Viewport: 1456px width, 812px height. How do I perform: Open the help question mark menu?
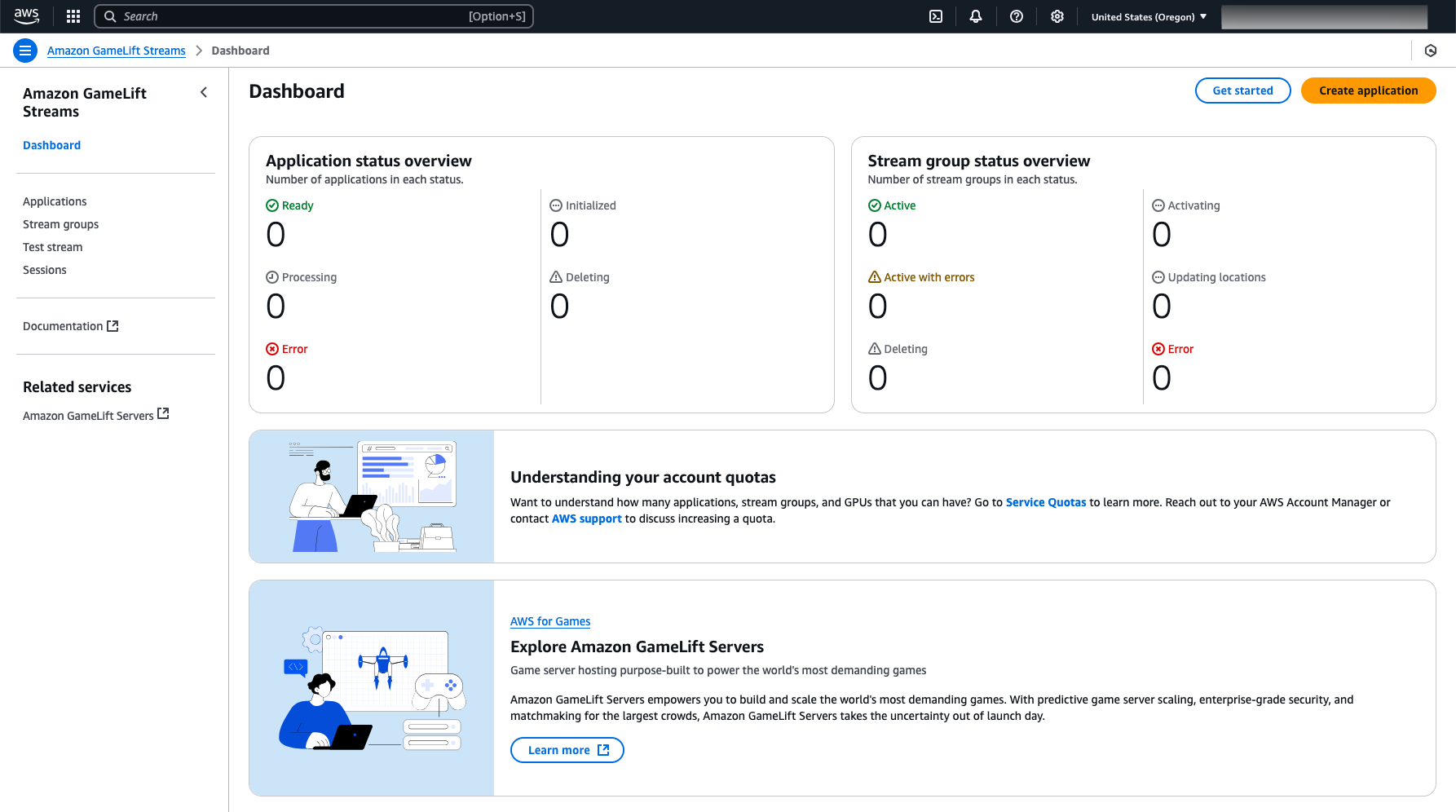point(1017,16)
